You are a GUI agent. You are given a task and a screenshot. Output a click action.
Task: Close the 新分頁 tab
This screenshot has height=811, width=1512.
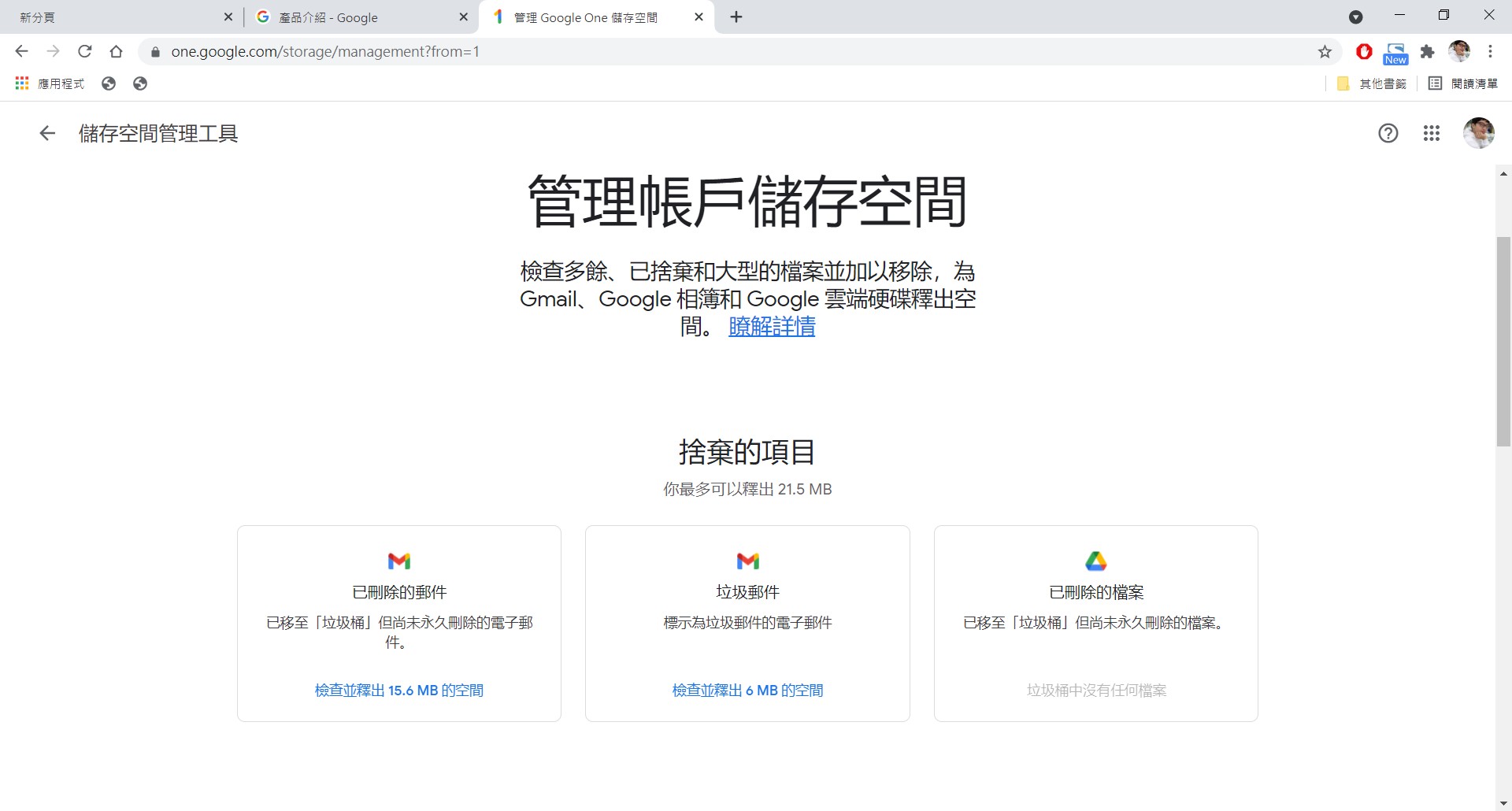pyautogui.click(x=228, y=17)
